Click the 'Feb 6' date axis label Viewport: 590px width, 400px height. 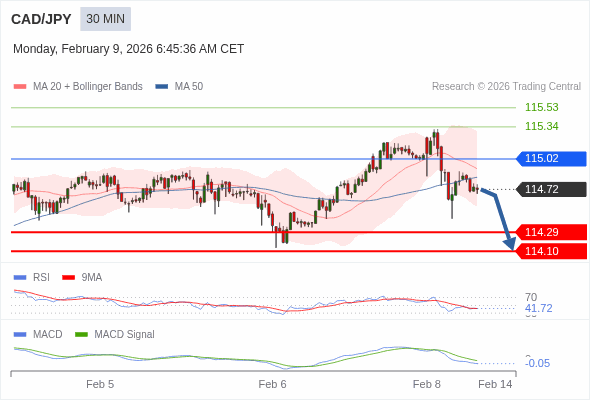click(272, 385)
